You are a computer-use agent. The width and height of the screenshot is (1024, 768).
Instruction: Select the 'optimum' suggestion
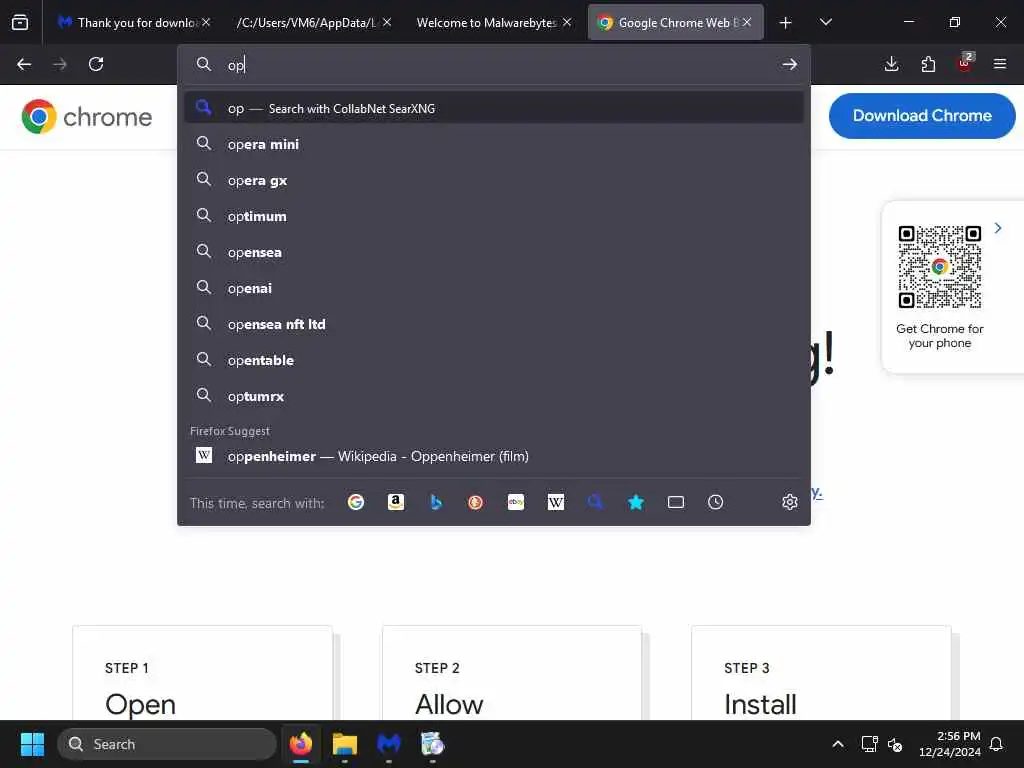[x=494, y=216]
